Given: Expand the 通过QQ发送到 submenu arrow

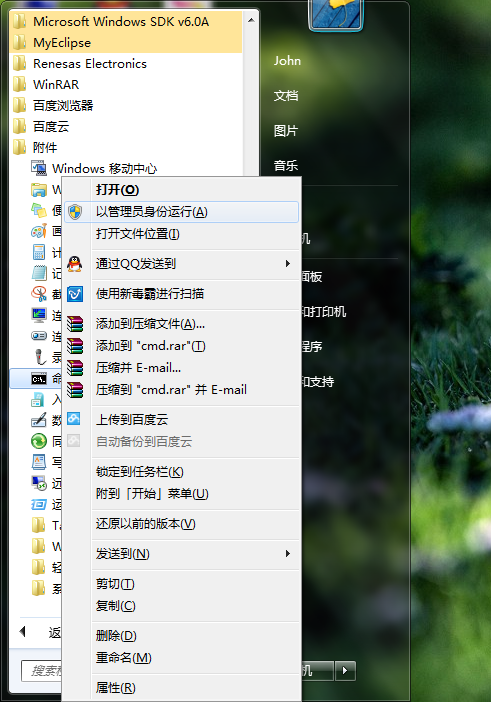Looking at the screenshot, I should (288, 264).
